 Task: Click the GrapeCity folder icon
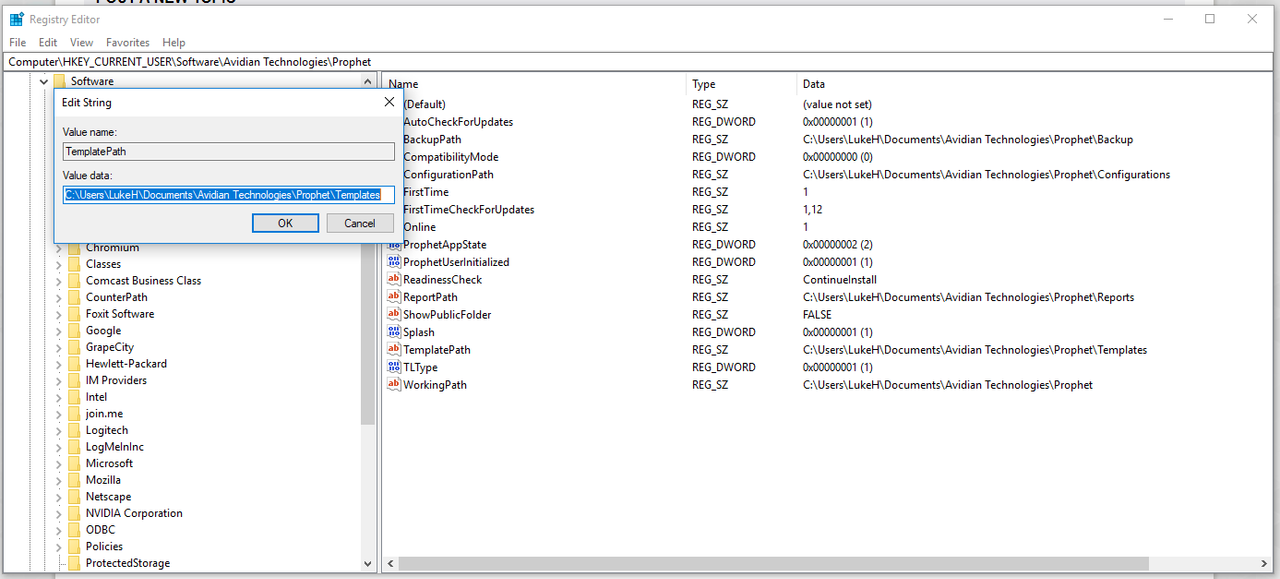74,347
